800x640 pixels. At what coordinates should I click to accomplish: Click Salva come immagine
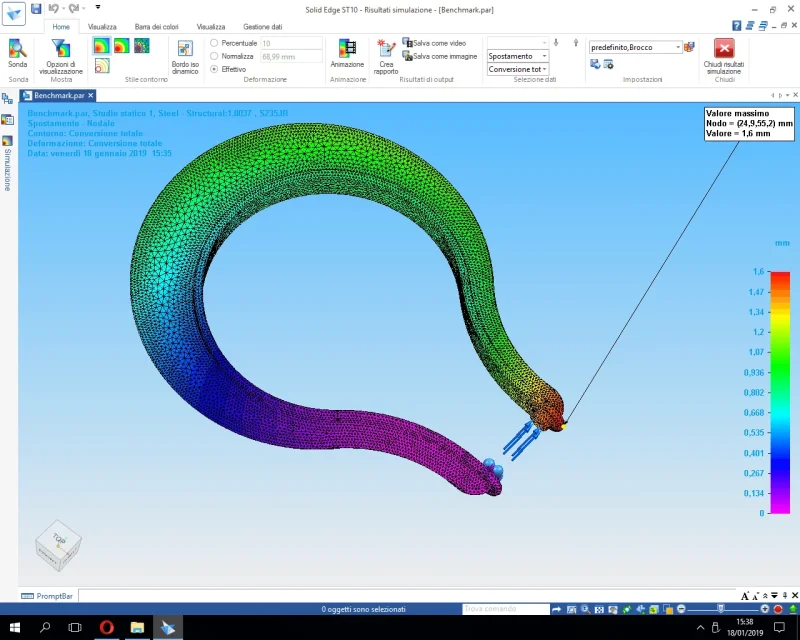[439, 56]
